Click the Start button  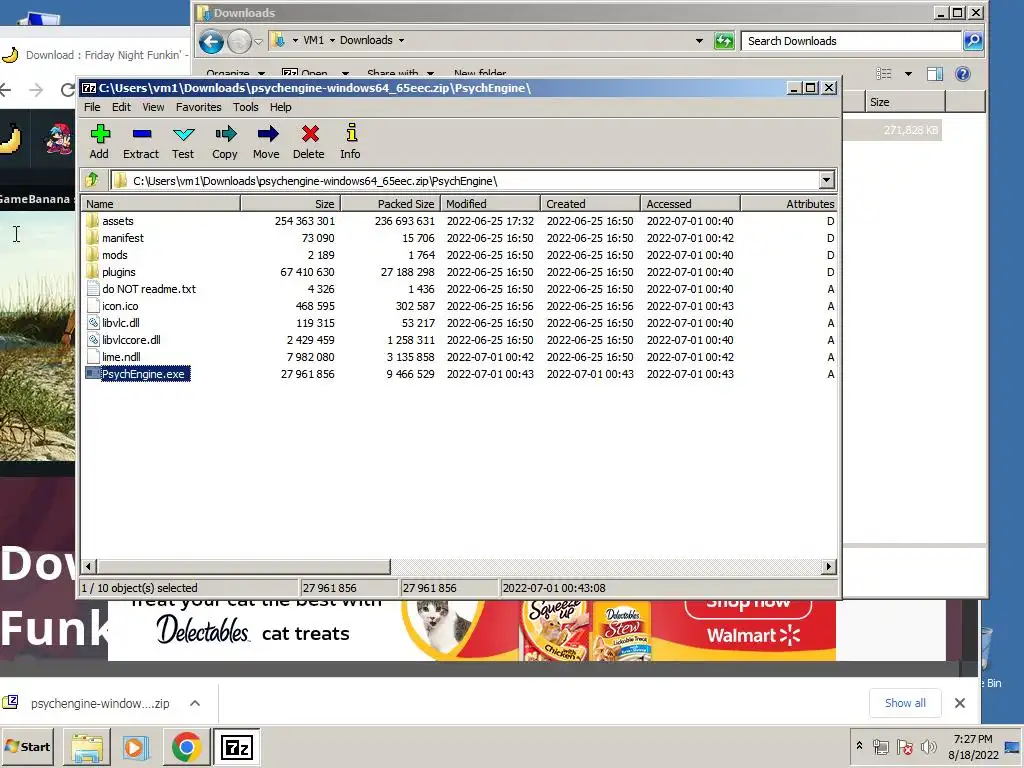27,747
